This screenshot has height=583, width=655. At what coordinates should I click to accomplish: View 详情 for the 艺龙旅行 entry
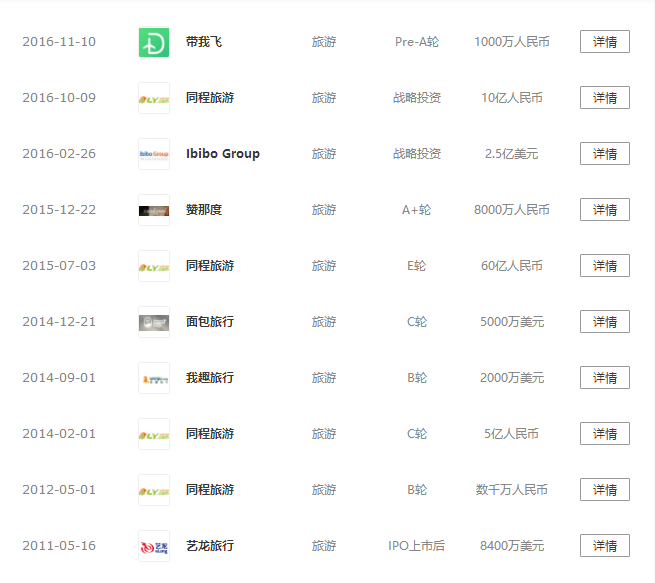(x=604, y=546)
